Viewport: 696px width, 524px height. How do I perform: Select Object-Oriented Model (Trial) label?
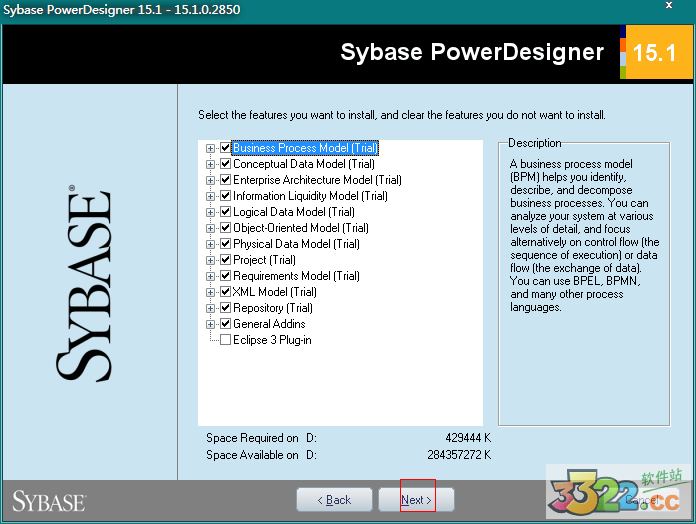point(301,228)
